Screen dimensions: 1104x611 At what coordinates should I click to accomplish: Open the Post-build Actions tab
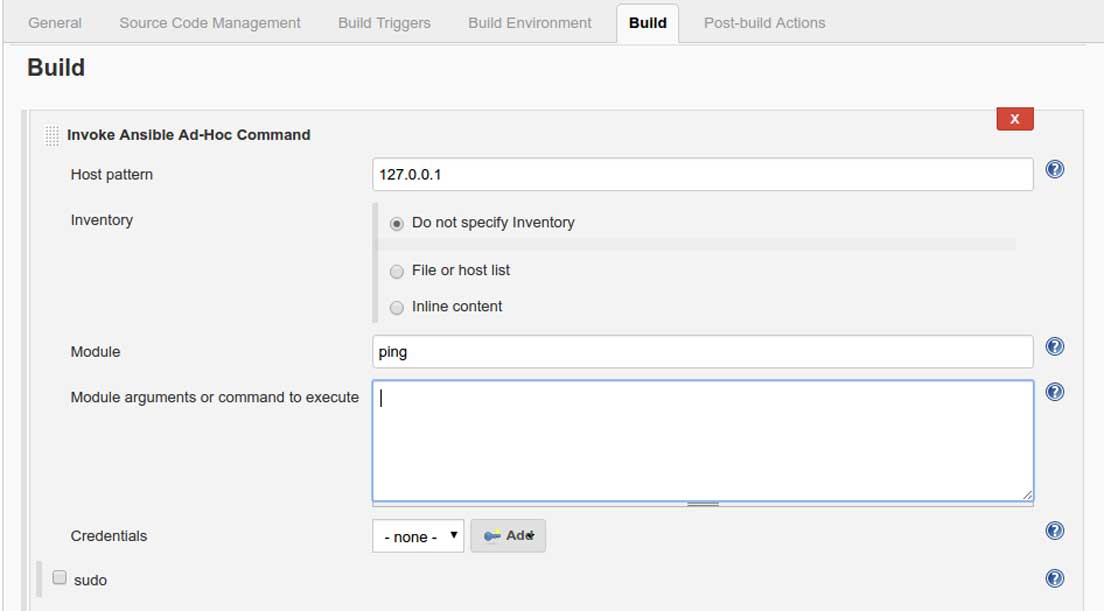point(764,22)
